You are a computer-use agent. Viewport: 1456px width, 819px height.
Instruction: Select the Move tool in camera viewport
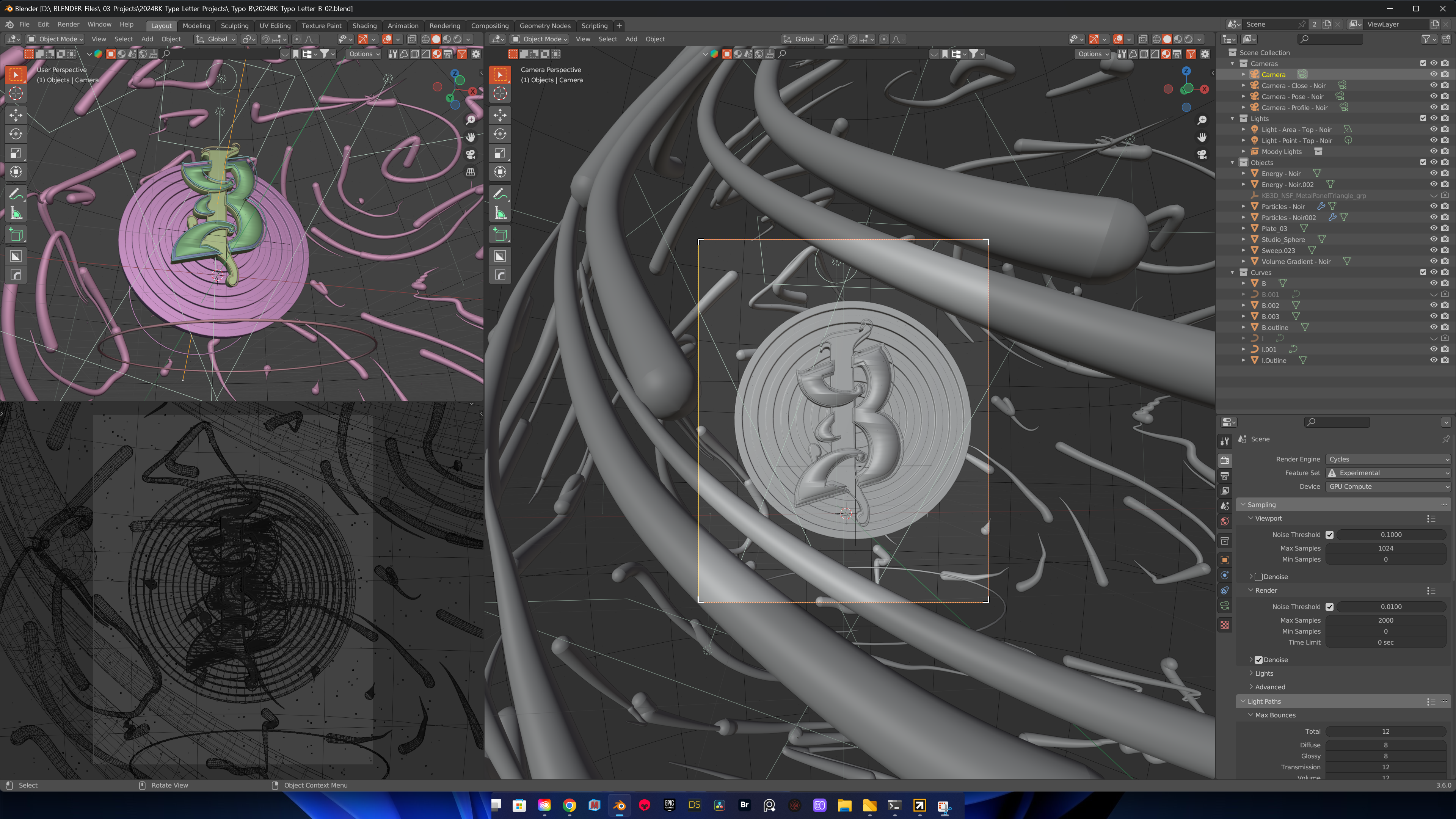pos(500,115)
